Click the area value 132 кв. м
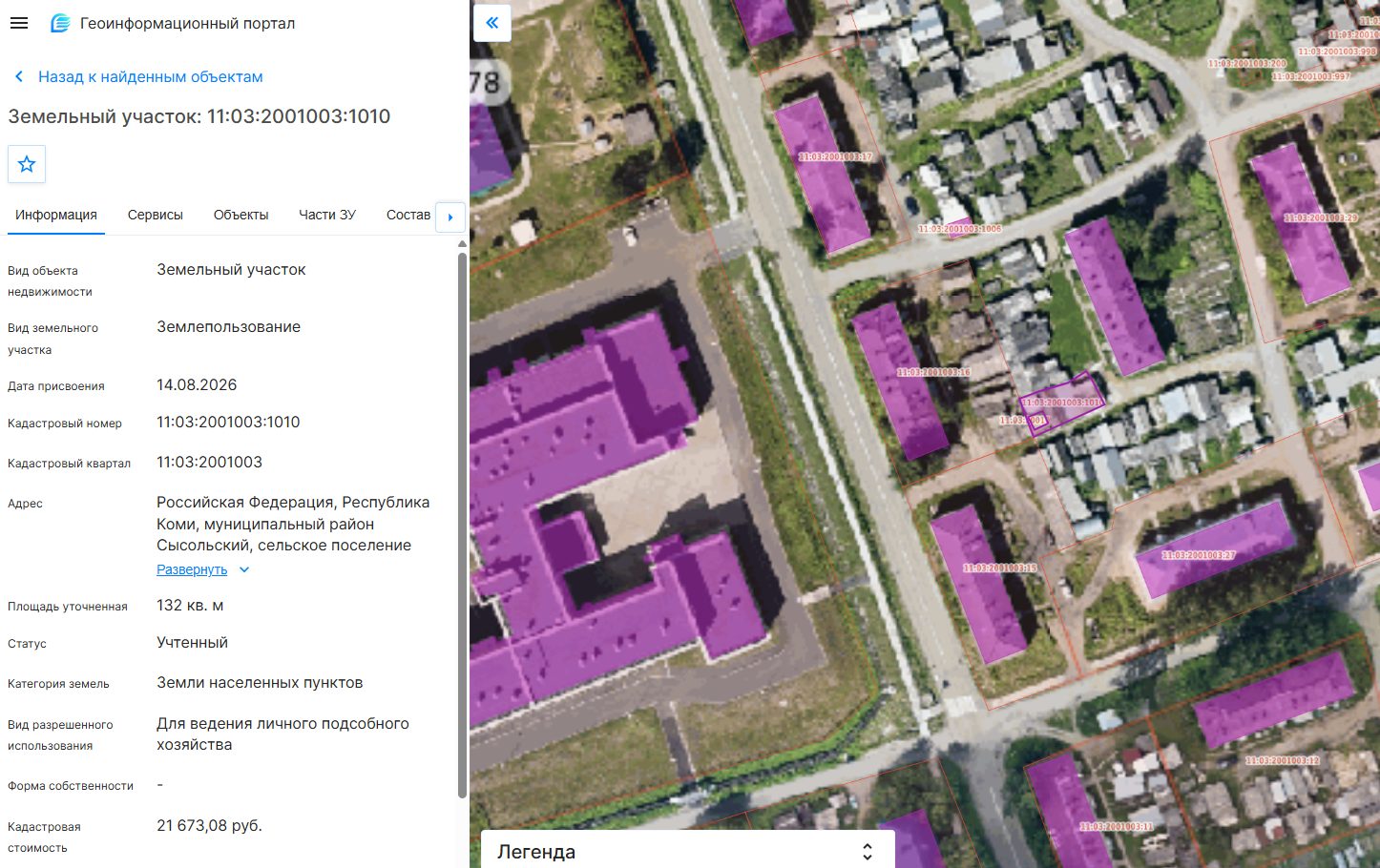The width and height of the screenshot is (1380, 868). tap(190, 605)
